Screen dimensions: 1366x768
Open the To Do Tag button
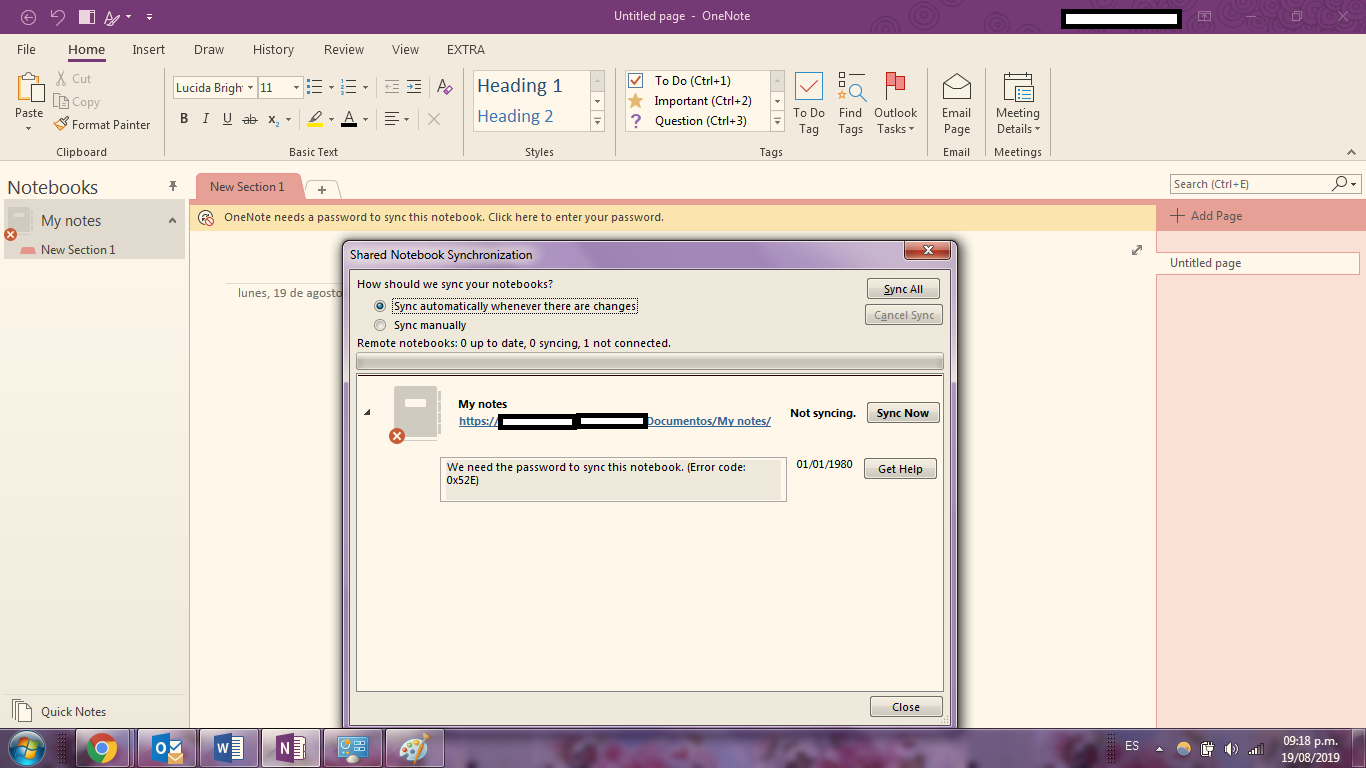tap(809, 104)
